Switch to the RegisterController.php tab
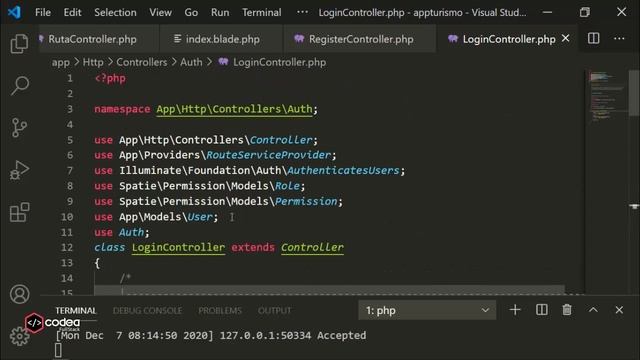This screenshot has width=640, height=360. (360, 39)
